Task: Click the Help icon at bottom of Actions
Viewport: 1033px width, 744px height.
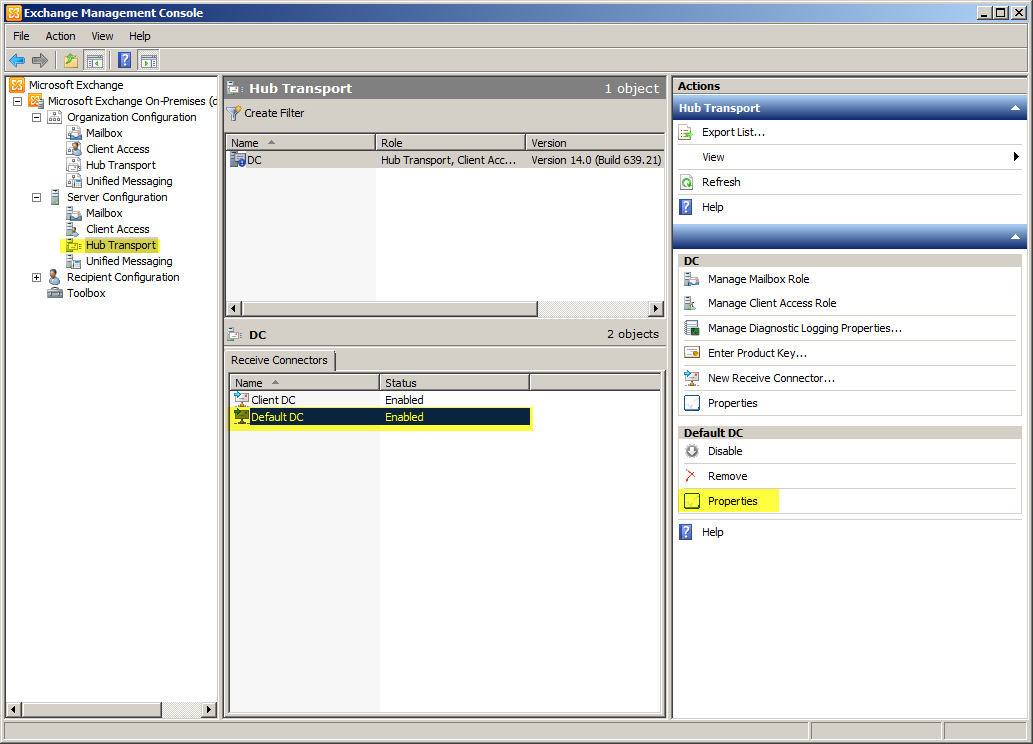Action: (686, 532)
